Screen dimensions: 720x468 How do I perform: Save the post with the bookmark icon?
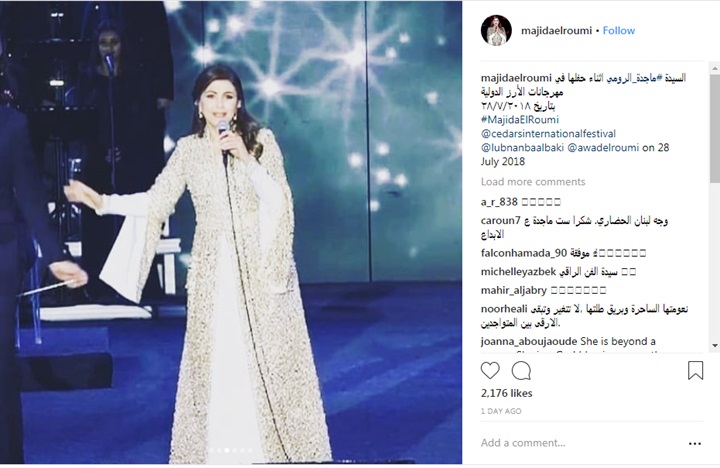695,370
